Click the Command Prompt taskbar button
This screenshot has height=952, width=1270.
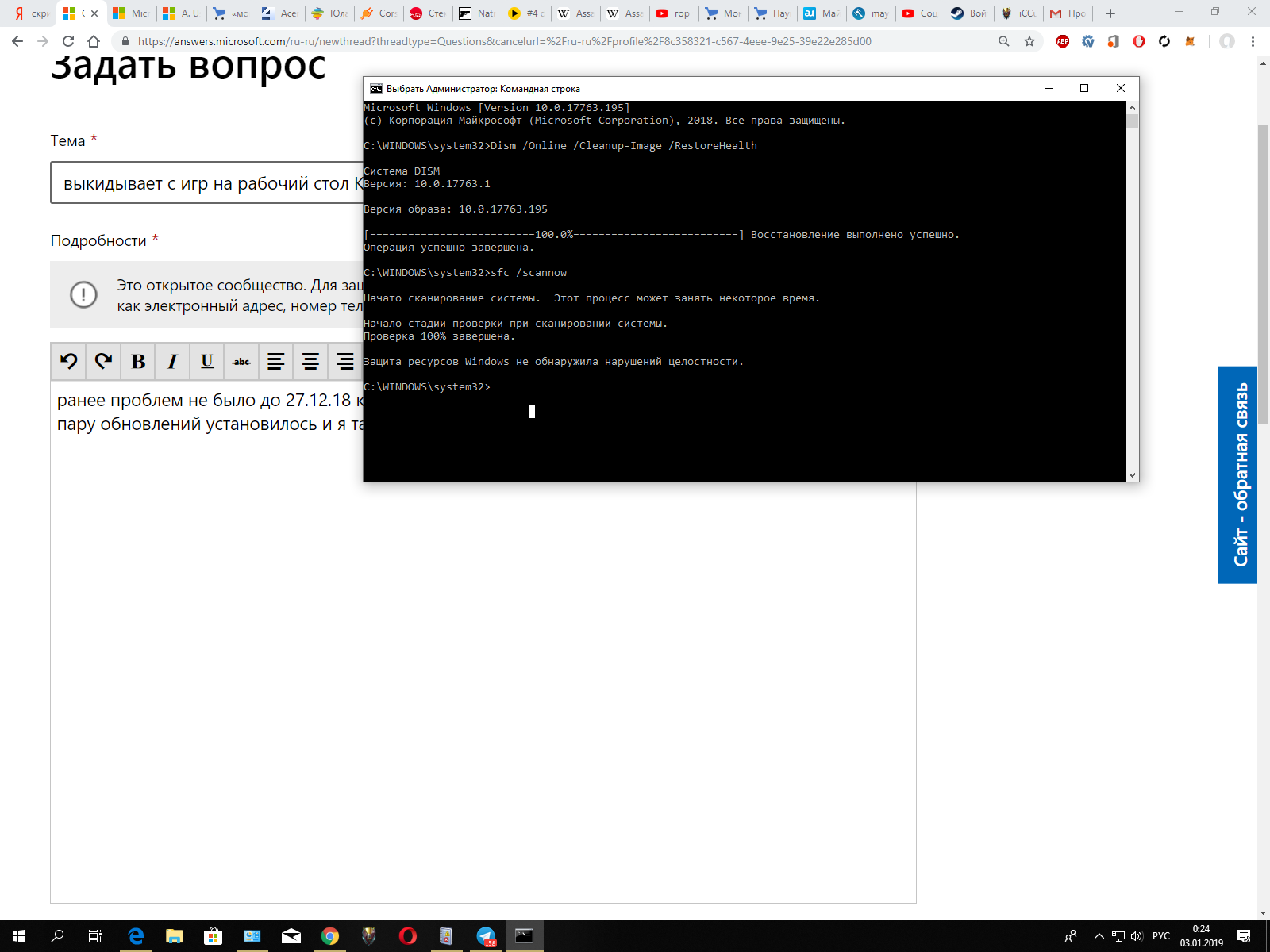tap(524, 936)
